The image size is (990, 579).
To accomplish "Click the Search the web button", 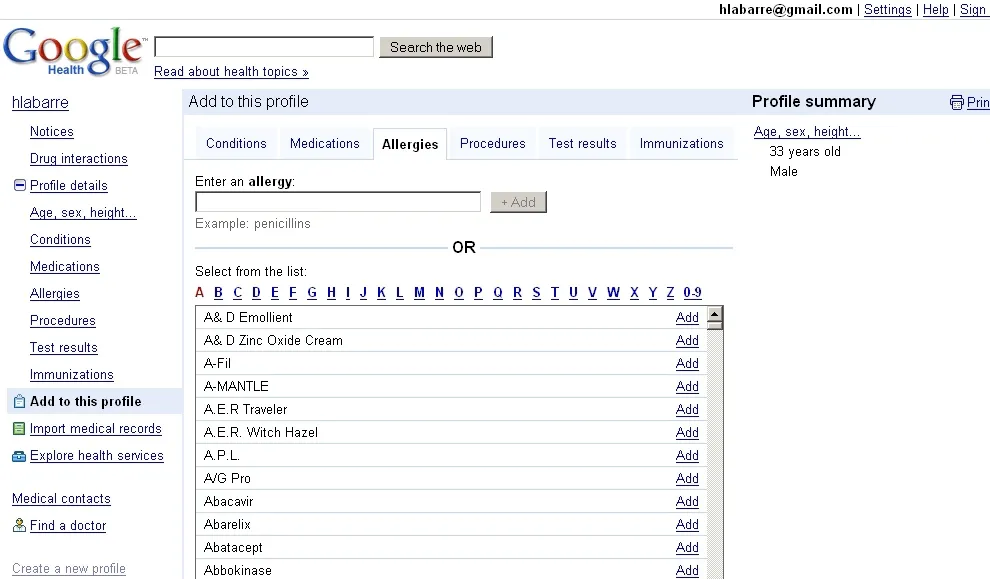I will tap(436, 47).
